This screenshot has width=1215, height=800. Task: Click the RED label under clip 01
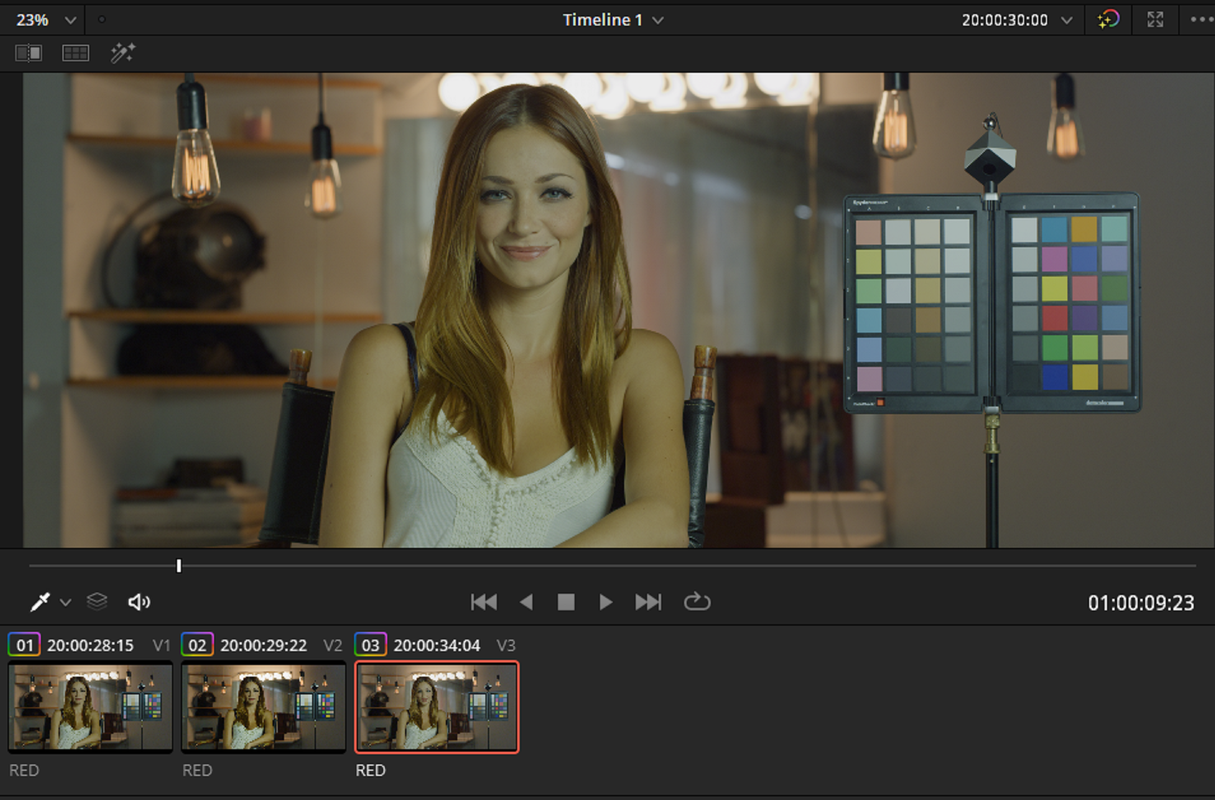24,770
